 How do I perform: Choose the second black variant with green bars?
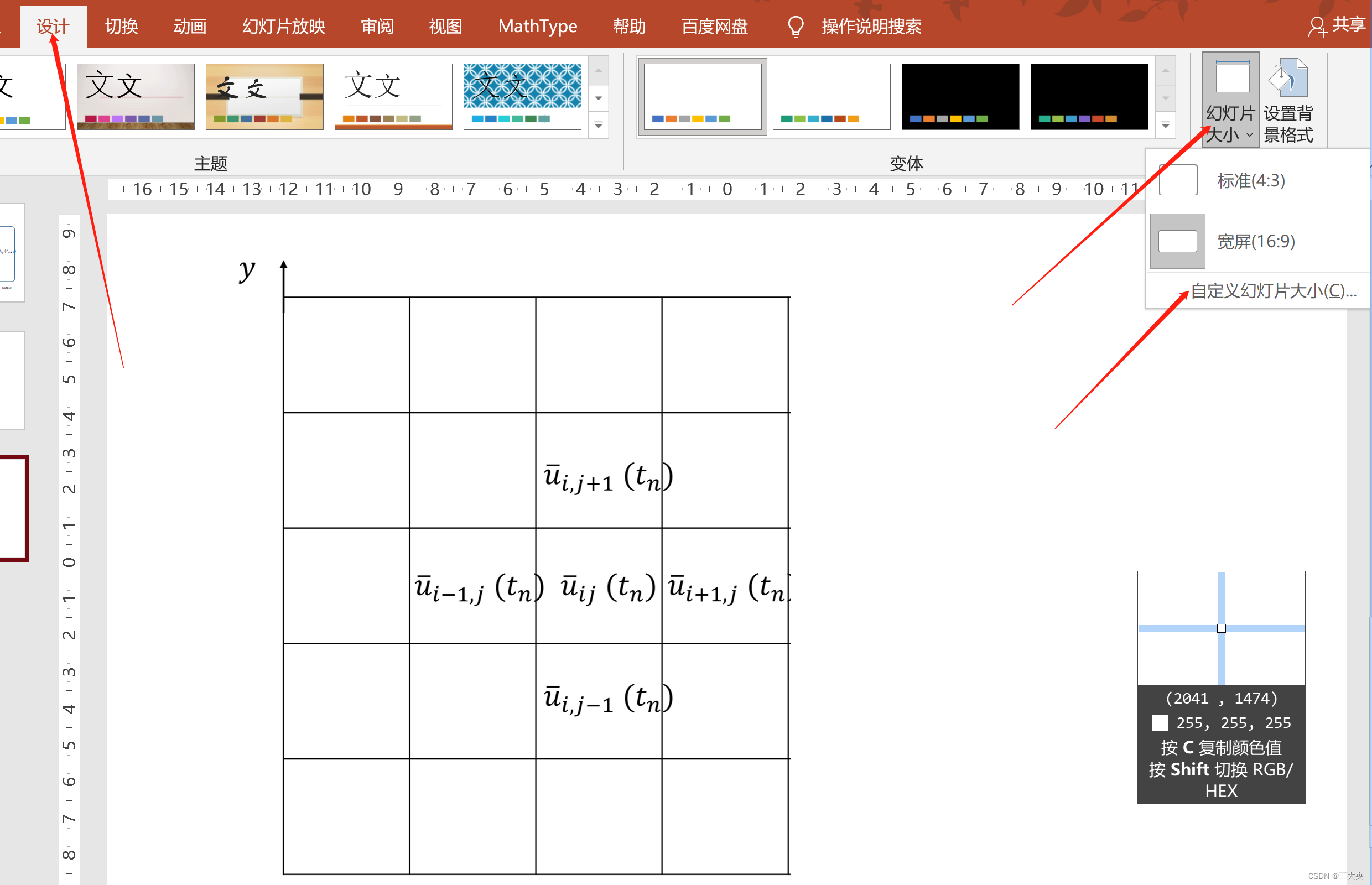coord(1089,97)
